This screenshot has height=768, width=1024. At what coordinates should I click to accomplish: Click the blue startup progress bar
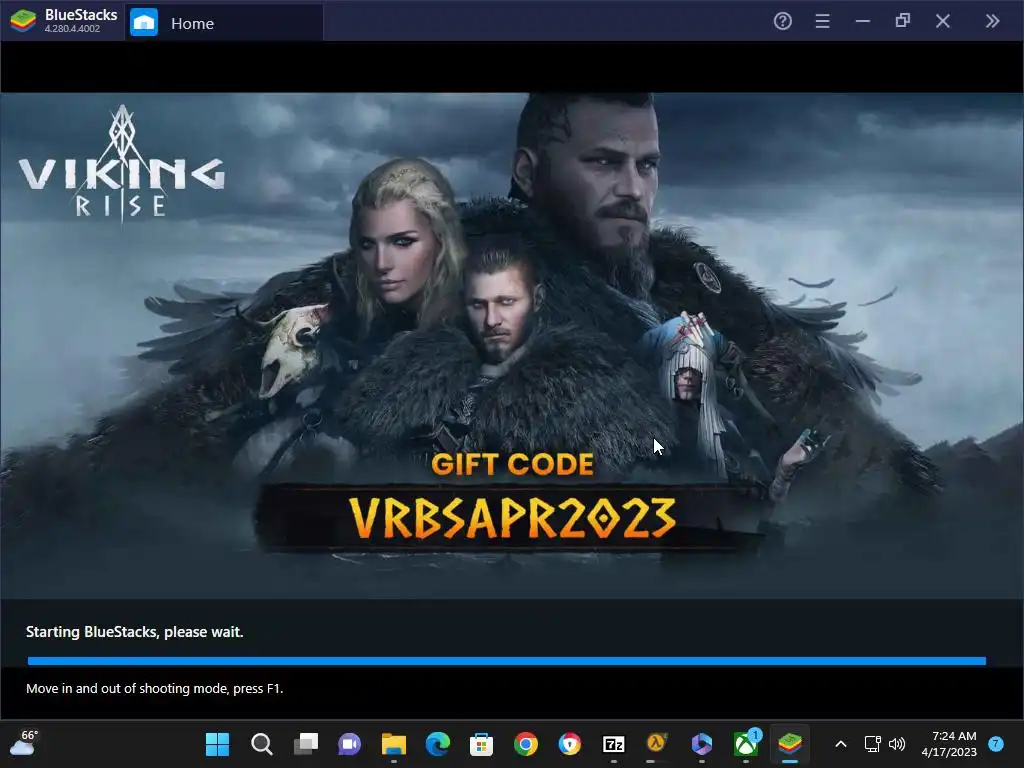pyautogui.click(x=507, y=661)
